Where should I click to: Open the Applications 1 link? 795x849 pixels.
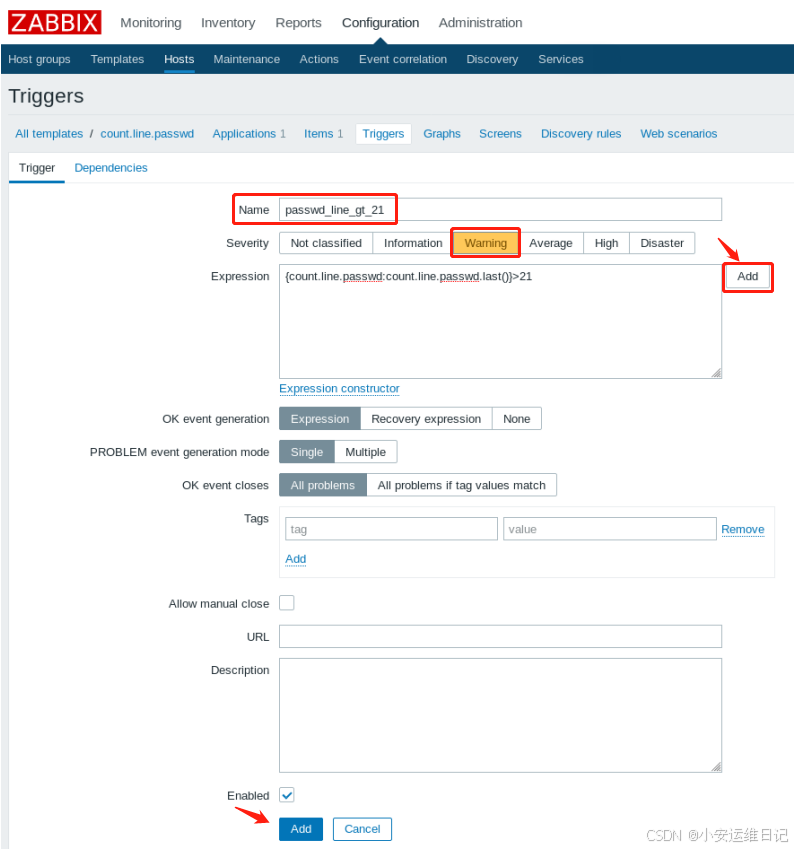[249, 134]
